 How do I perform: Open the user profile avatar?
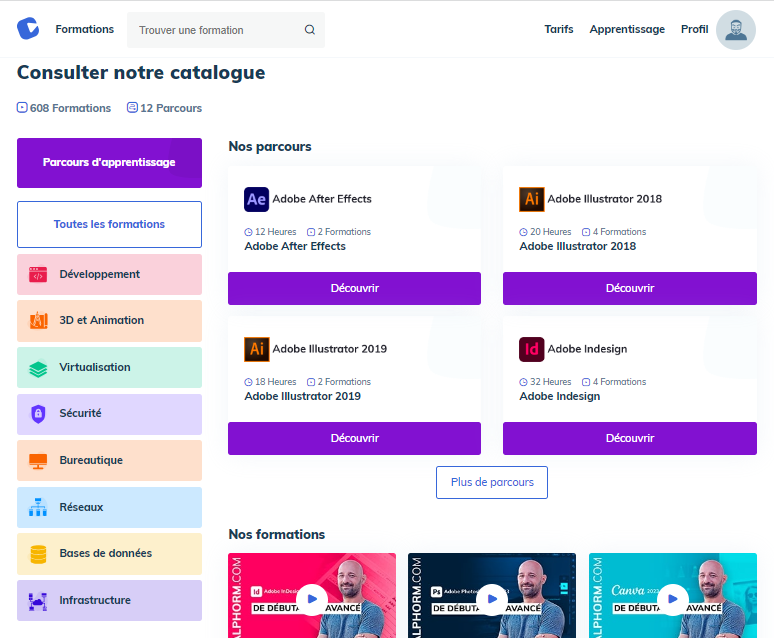point(735,30)
